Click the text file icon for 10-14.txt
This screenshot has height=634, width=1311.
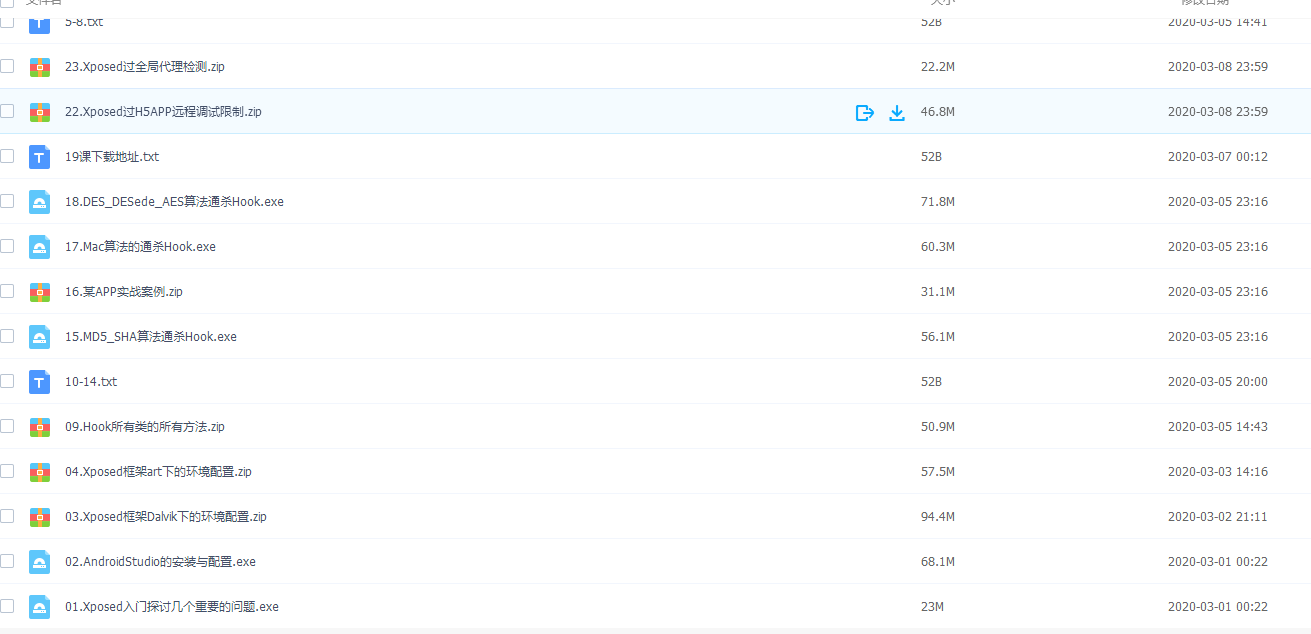click(40, 382)
